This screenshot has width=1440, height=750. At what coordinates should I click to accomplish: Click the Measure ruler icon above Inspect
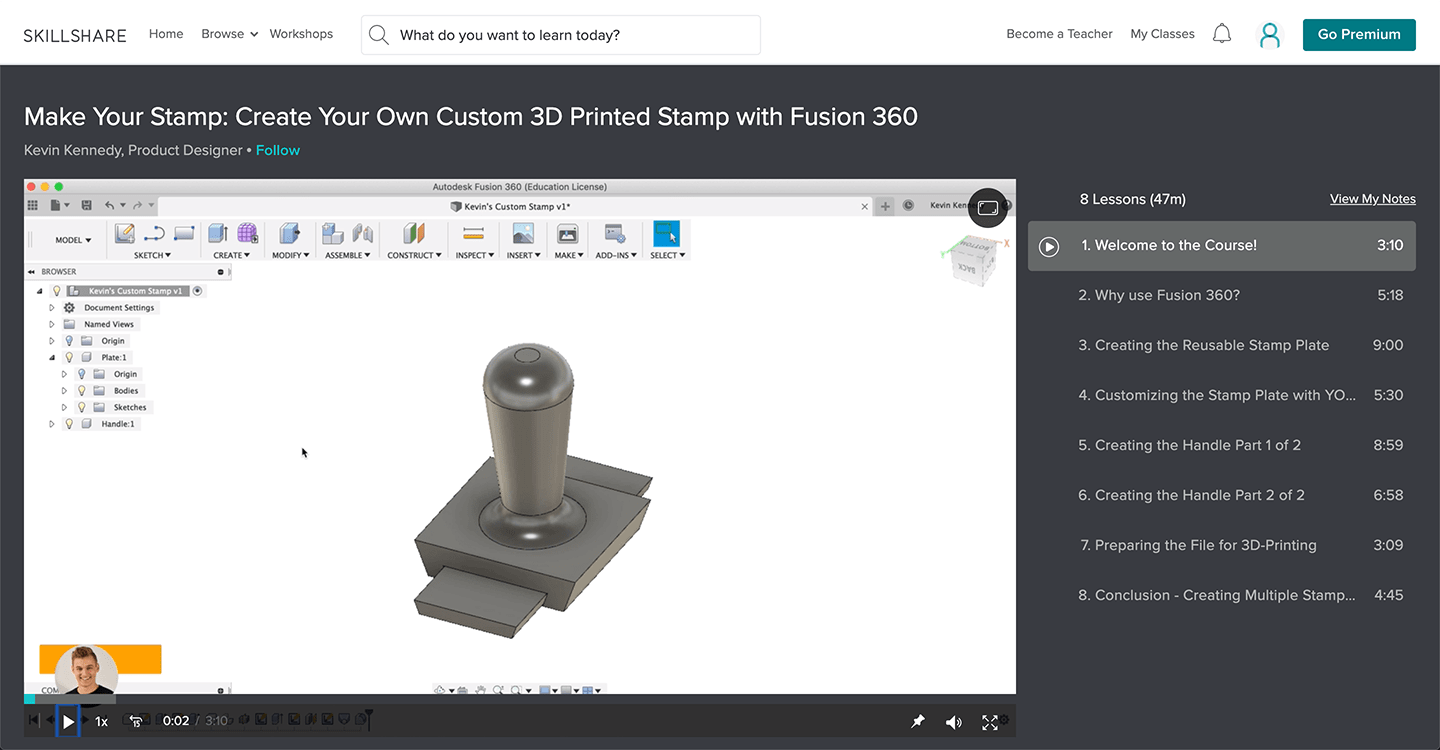[474, 234]
